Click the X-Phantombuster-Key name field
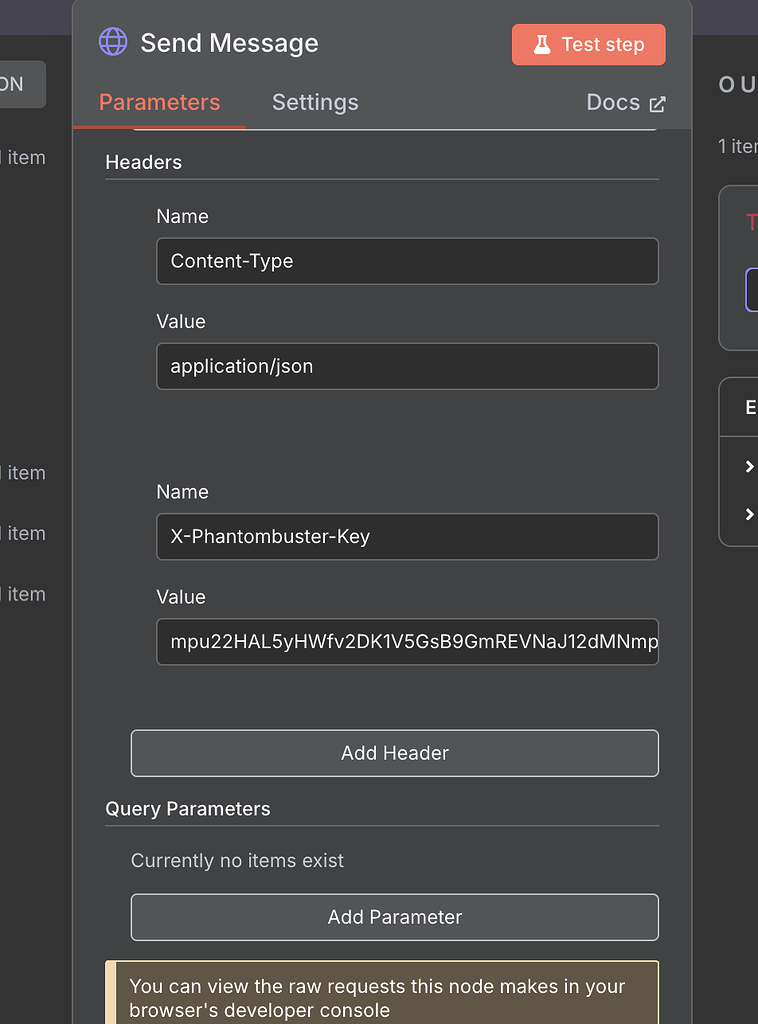Viewport: 758px width, 1024px height. 407,537
